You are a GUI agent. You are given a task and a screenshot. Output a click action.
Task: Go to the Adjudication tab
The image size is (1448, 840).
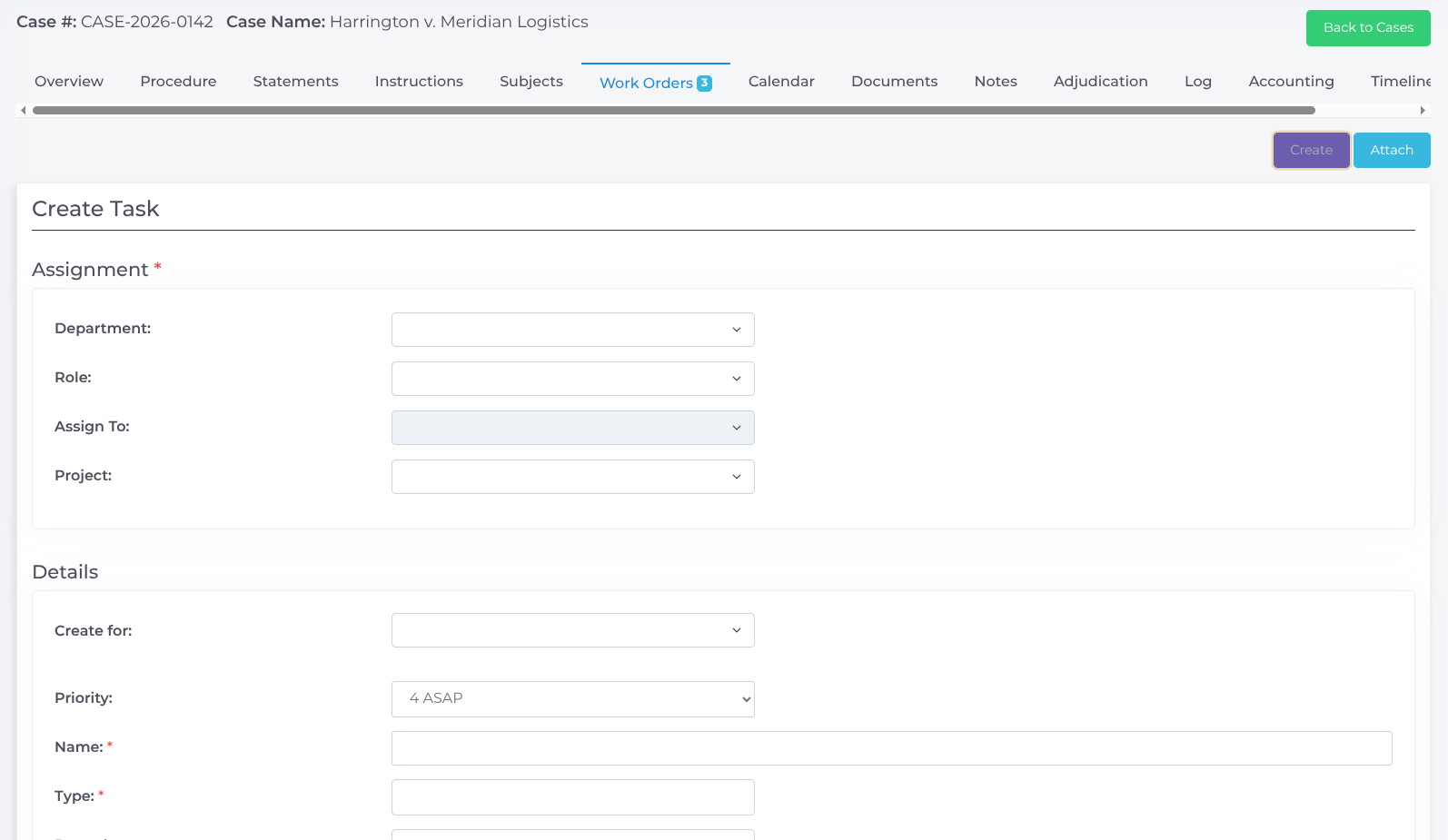tap(1100, 82)
